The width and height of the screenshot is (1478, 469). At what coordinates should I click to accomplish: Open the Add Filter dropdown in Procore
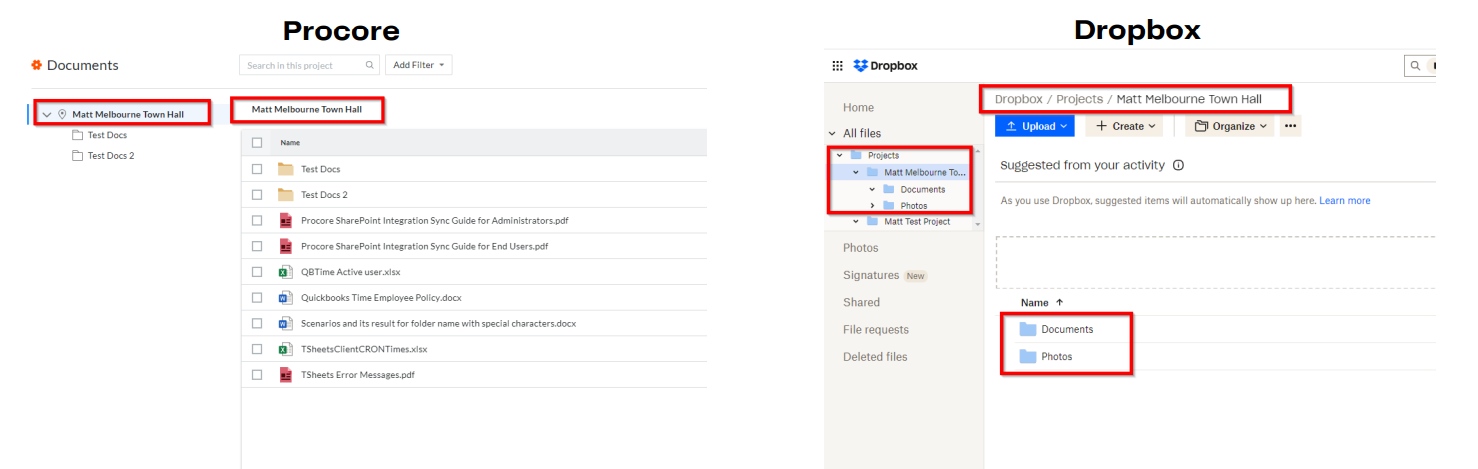pos(418,65)
